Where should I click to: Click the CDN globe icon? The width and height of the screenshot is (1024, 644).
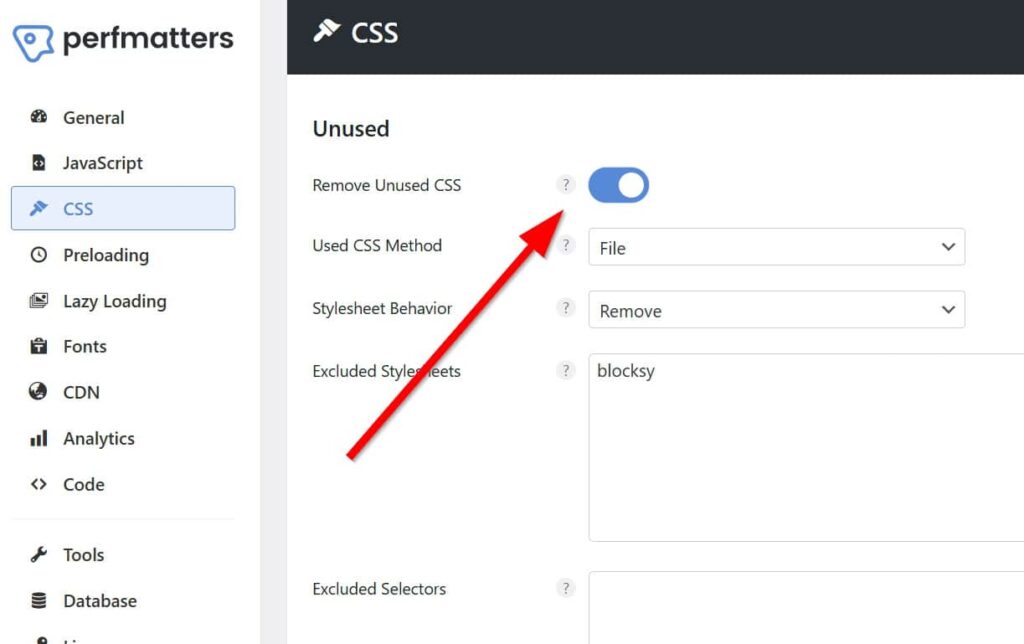coord(39,392)
